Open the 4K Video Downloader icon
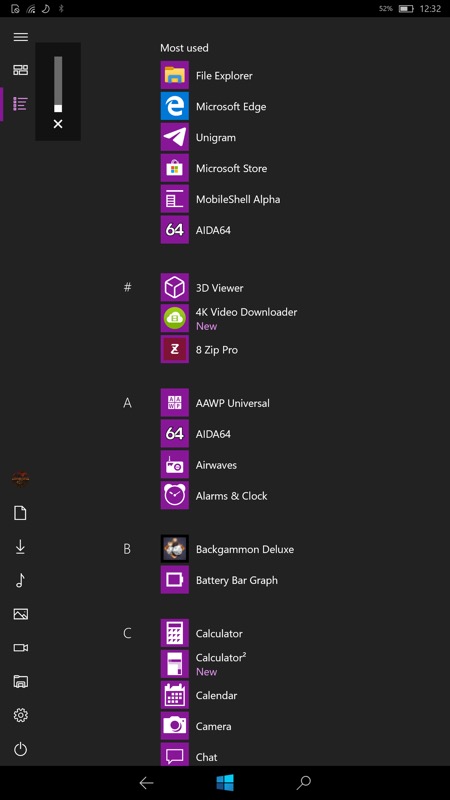The image size is (450, 800). pos(174,318)
